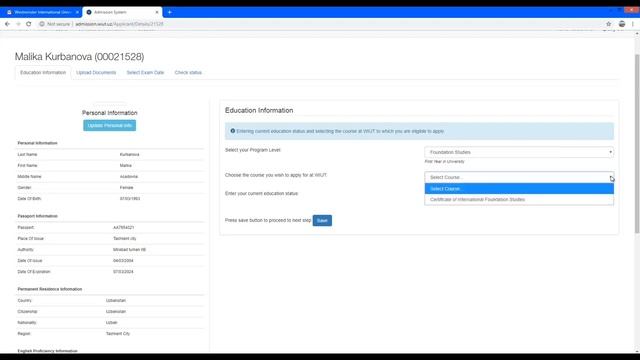
Task: Click the address bar URL
Action: (x=119, y=24)
